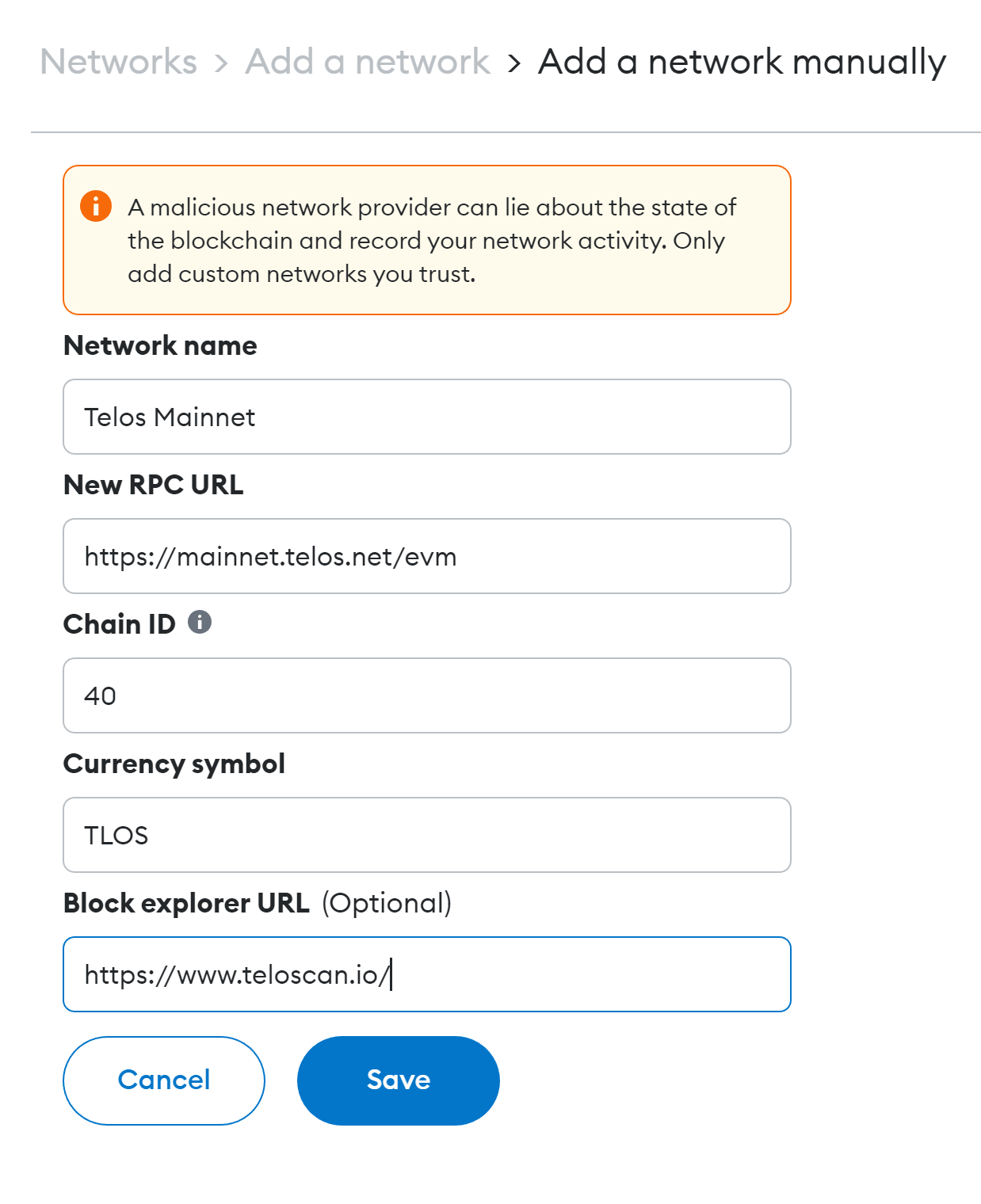Click the Network name label
981x1204 pixels.
(160, 345)
